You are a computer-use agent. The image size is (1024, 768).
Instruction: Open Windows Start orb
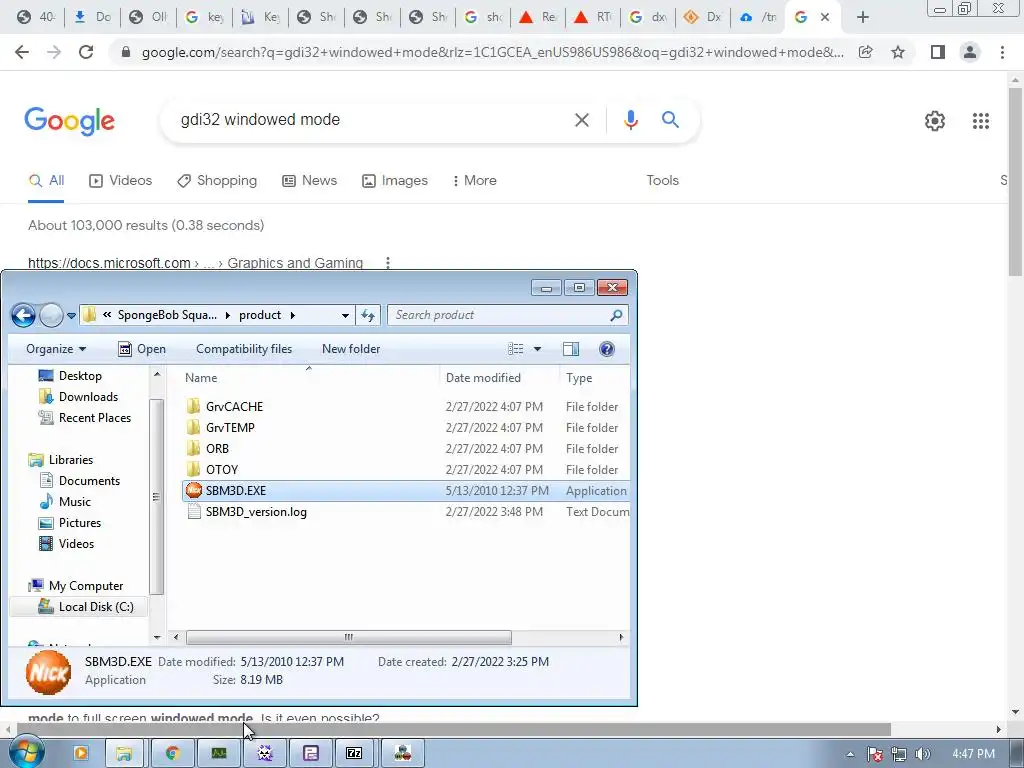pyautogui.click(x=26, y=753)
